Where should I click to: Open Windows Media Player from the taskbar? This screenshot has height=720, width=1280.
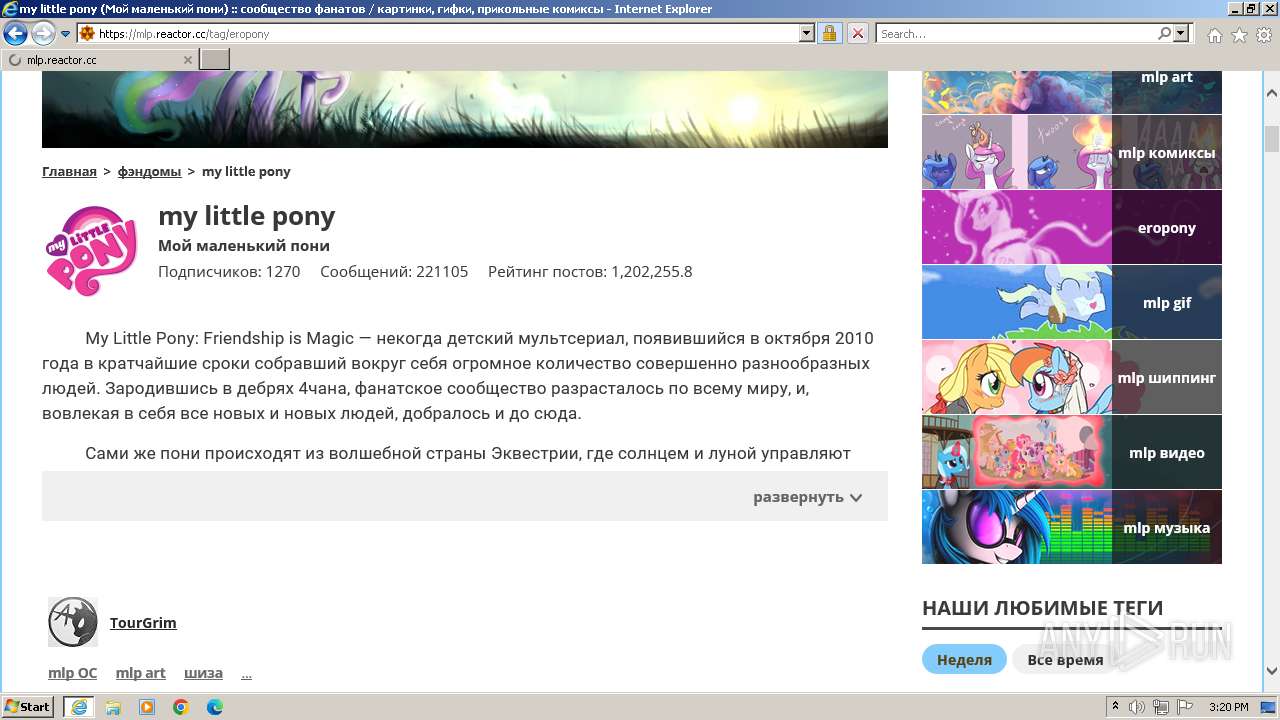pos(147,706)
